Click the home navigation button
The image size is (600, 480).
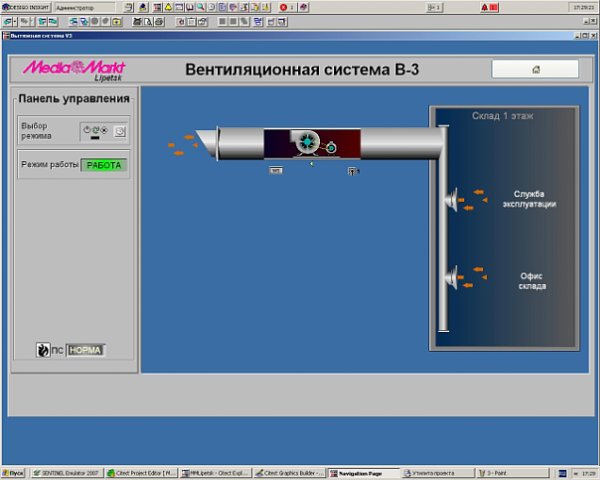point(535,69)
